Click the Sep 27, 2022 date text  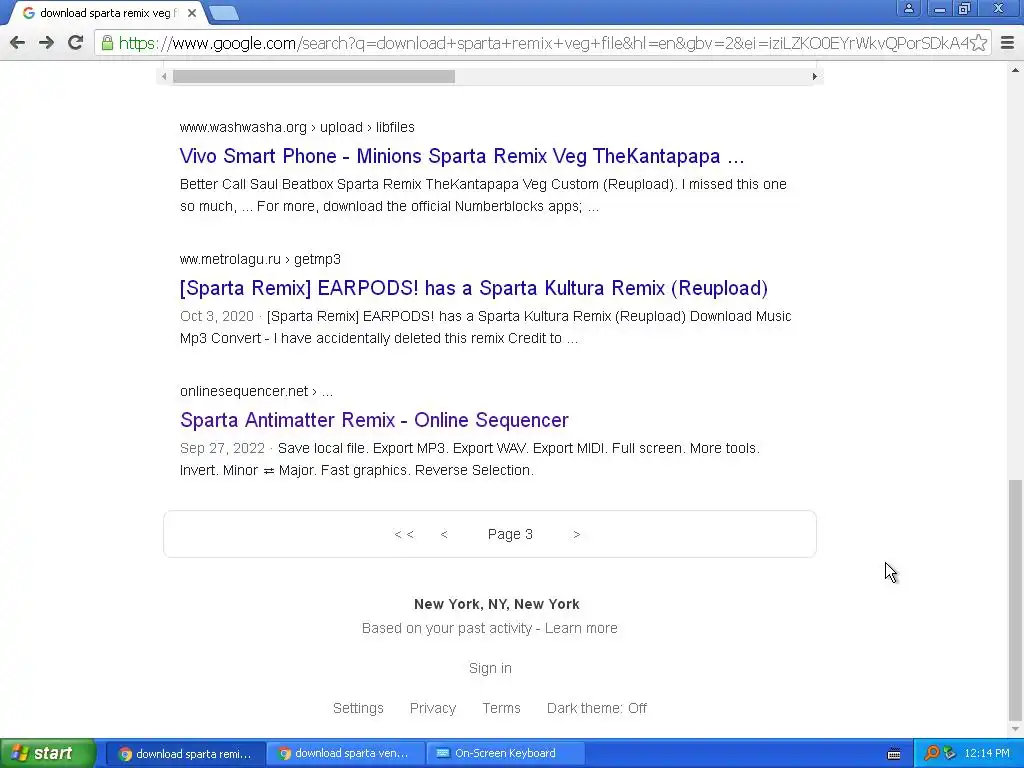click(222, 448)
